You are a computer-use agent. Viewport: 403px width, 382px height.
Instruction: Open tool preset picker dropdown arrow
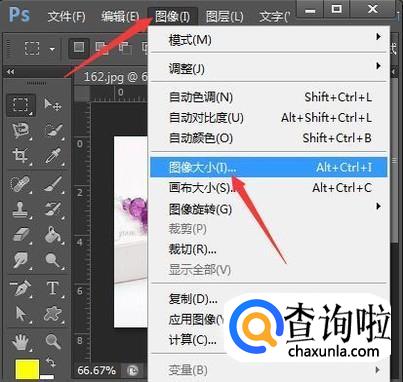52,49
